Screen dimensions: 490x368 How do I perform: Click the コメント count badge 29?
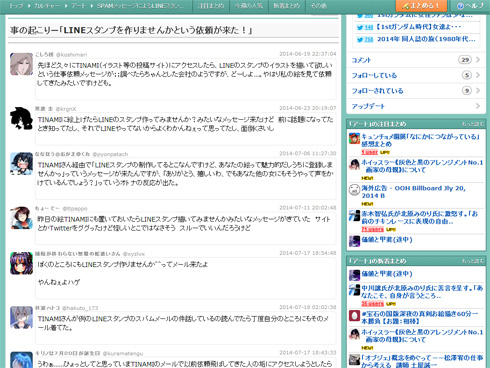465,60
